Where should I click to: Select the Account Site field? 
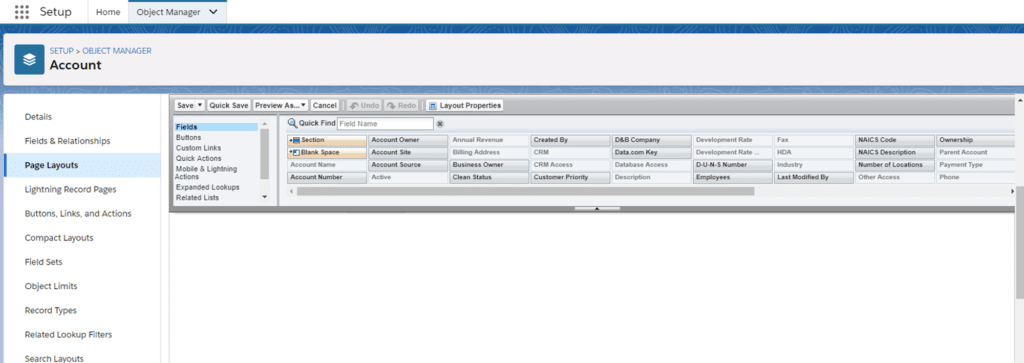[408, 152]
